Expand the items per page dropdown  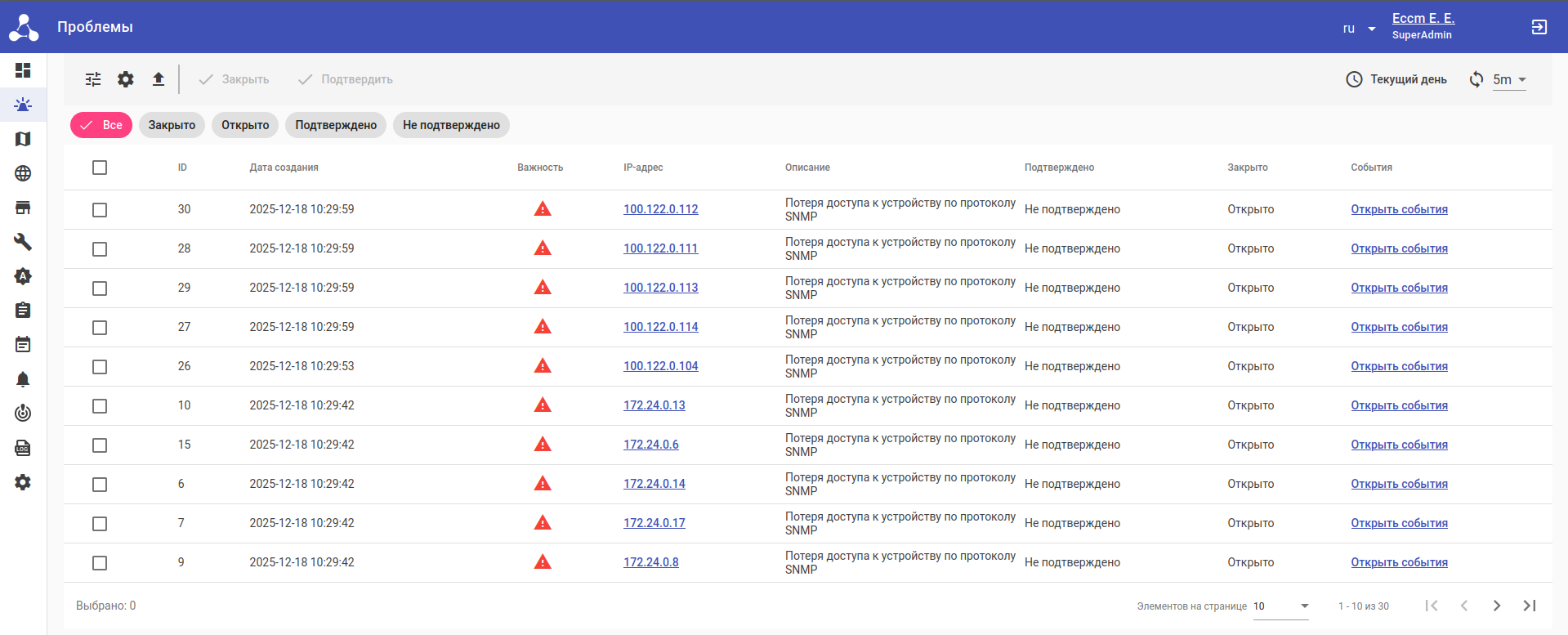pos(1280,606)
